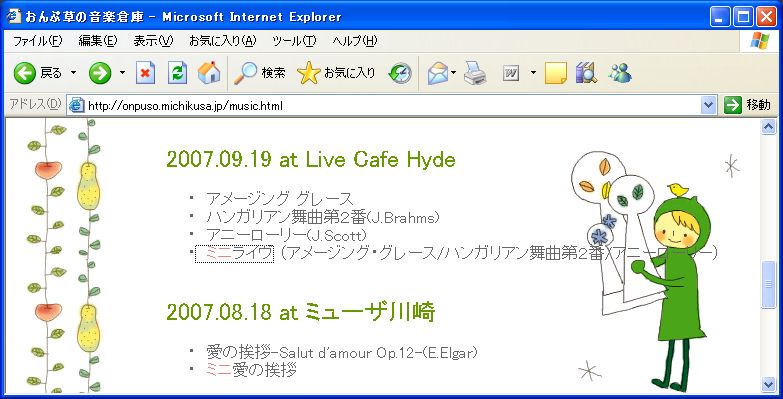
Task: Stop page loading with red X icon
Action: pos(145,74)
